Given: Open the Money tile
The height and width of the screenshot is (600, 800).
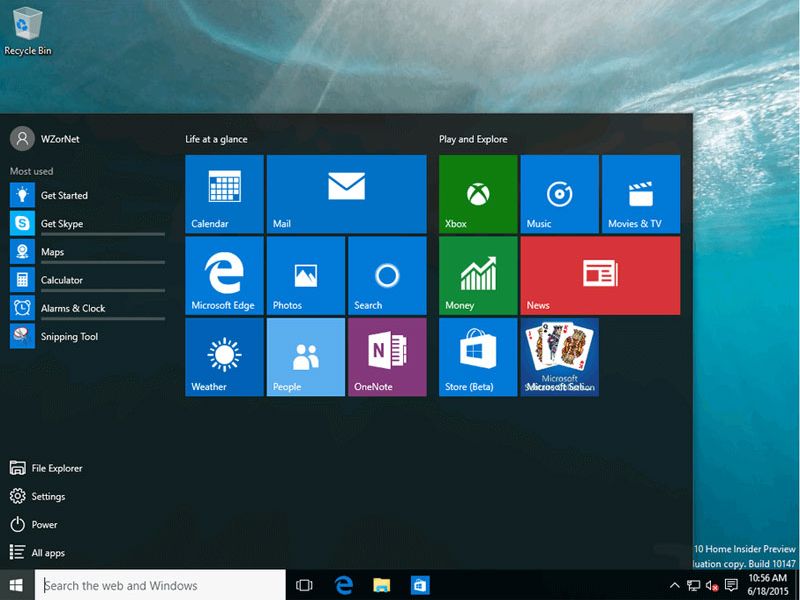Looking at the screenshot, I should tap(477, 276).
